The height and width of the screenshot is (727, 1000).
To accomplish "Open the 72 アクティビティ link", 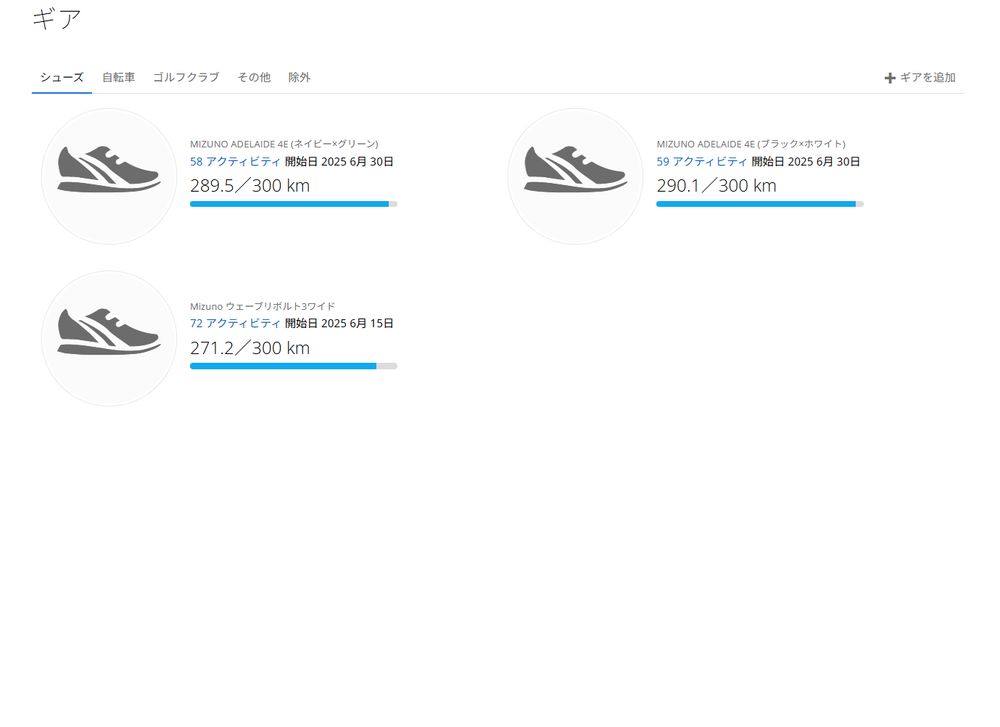I will (235, 323).
